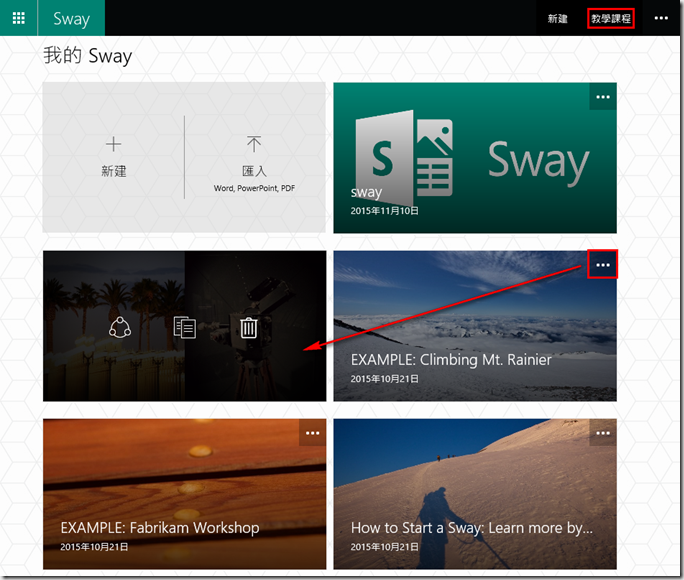Click 新建 in the top bar
The height and width of the screenshot is (580, 684).
click(x=557, y=18)
